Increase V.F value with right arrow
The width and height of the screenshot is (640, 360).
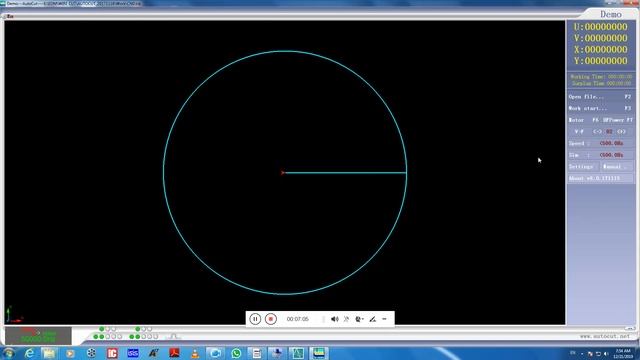[x=621, y=131]
